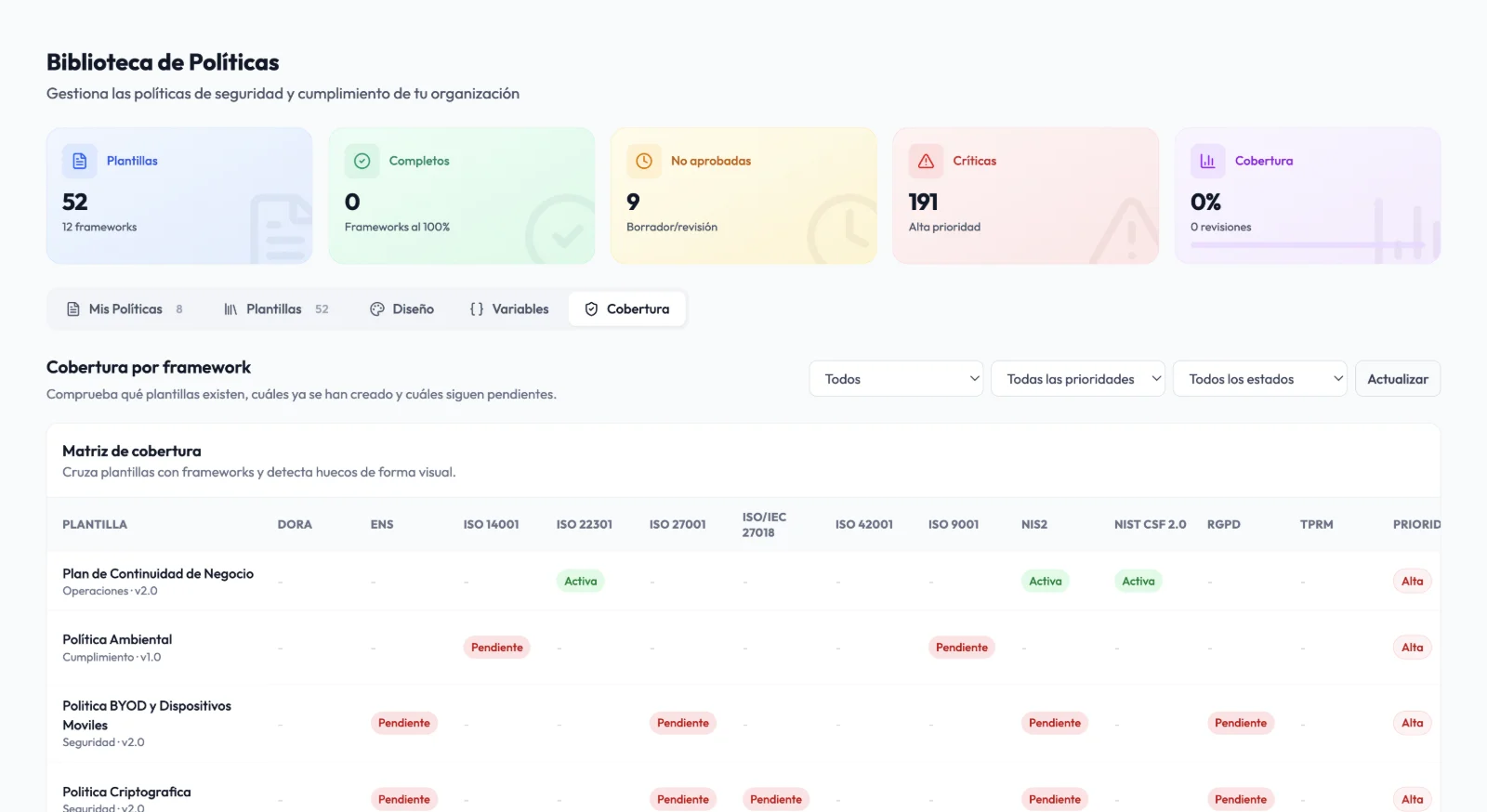This screenshot has width=1487, height=812.
Task: Click Alta priority badge for Política Ambiental
Action: [x=1413, y=648]
